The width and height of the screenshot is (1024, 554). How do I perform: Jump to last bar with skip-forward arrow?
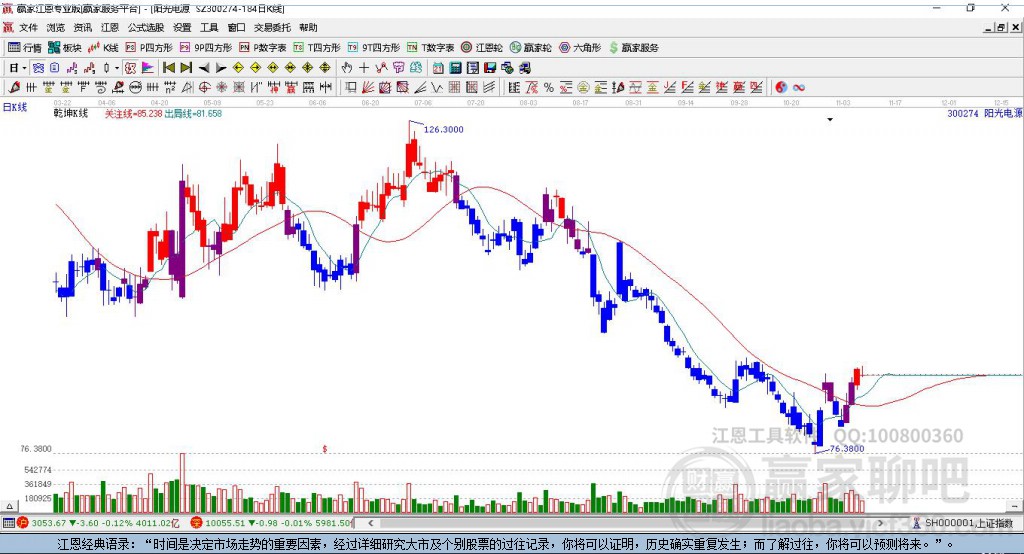pos(186,68)
